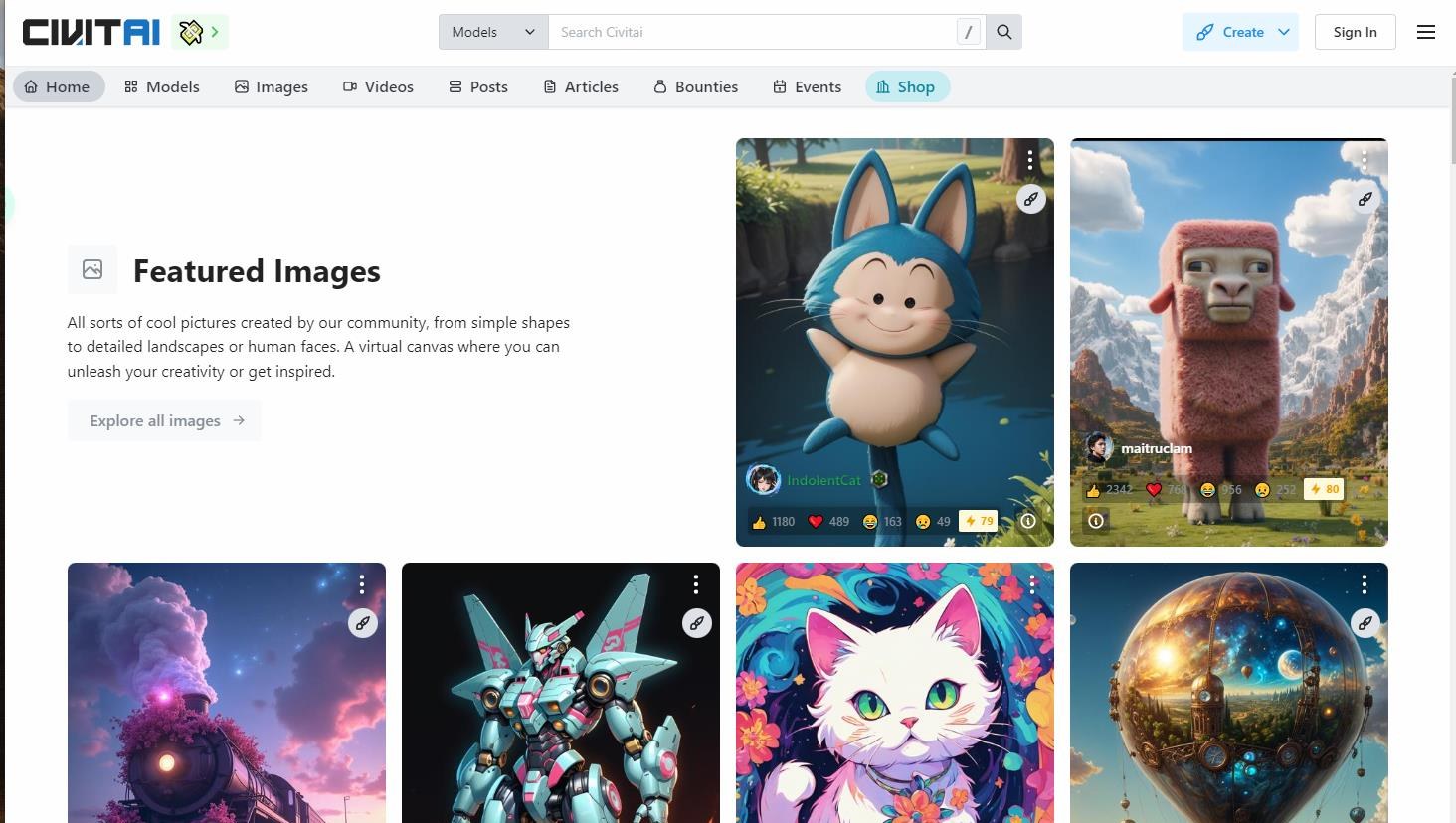1456x823 pixels.
Task: Like the llama image (2342)
Action: [1108, 489]
